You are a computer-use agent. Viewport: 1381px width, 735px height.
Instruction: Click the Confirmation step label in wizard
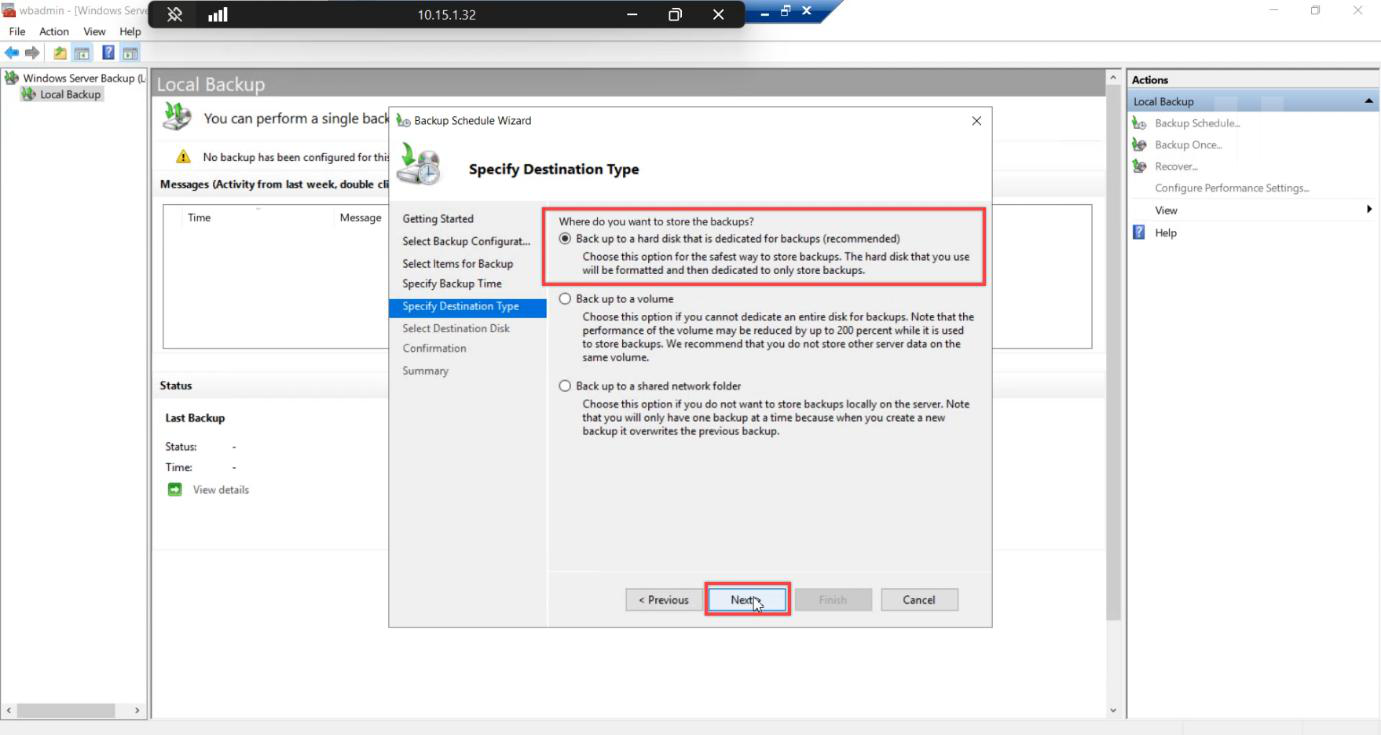(x=434, y=349)
